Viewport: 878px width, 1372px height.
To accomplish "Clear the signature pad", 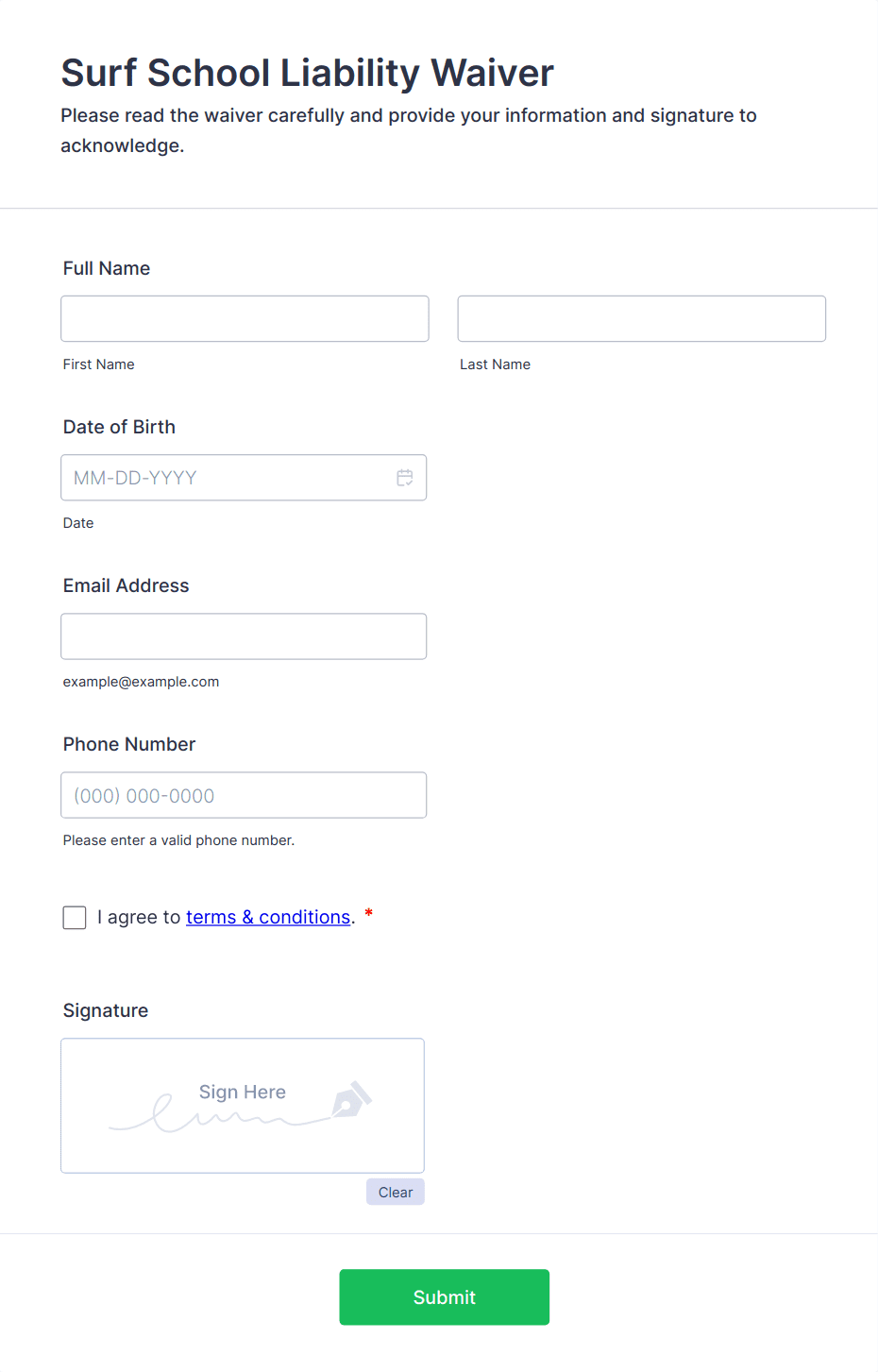I will tap(396, 1193).
